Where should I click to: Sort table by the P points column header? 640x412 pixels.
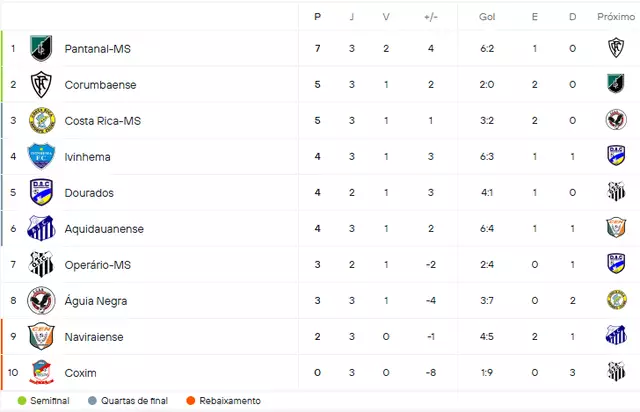click(x=318, y=17)
